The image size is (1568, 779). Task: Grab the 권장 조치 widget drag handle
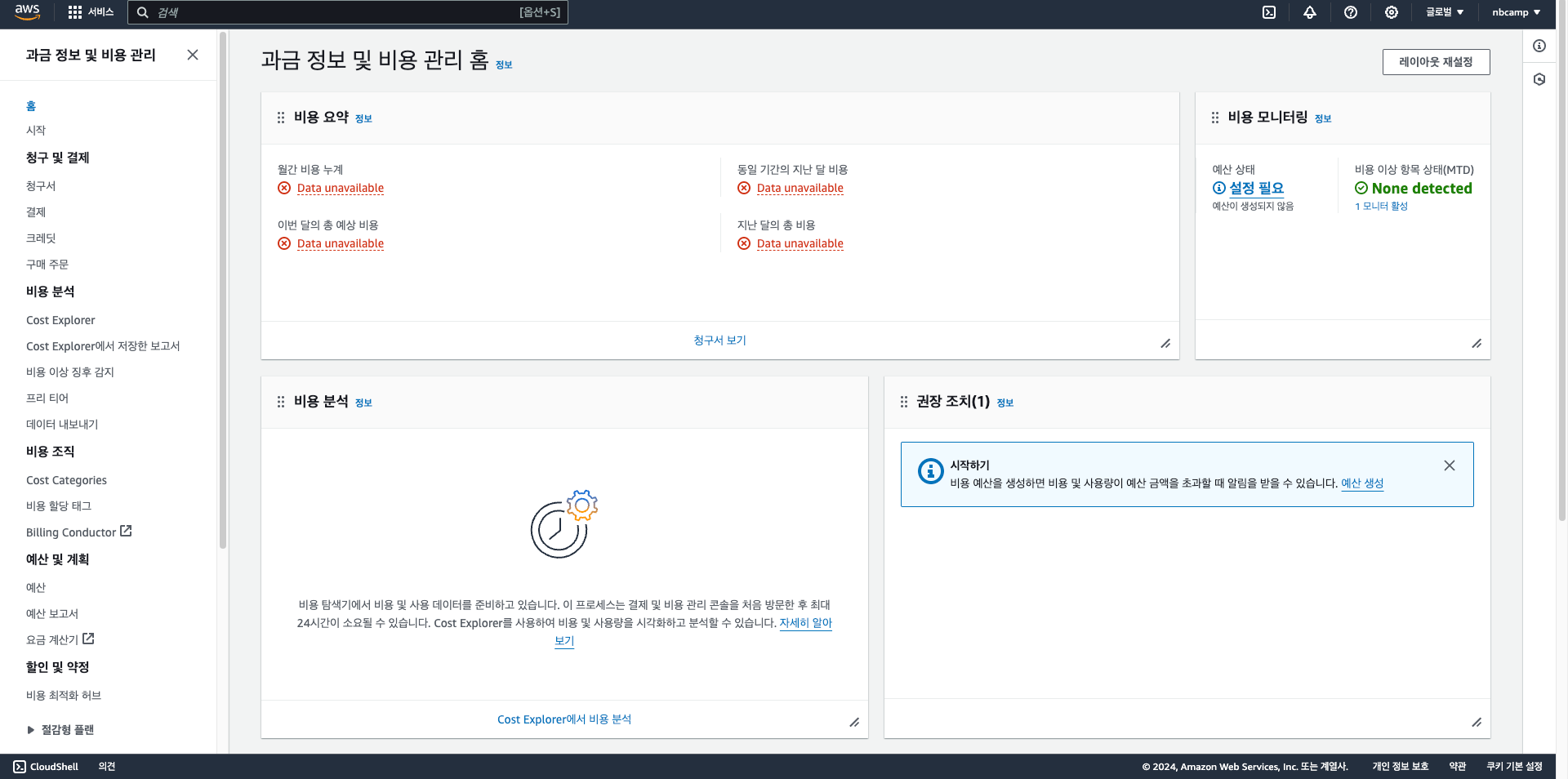pos(904,402)
